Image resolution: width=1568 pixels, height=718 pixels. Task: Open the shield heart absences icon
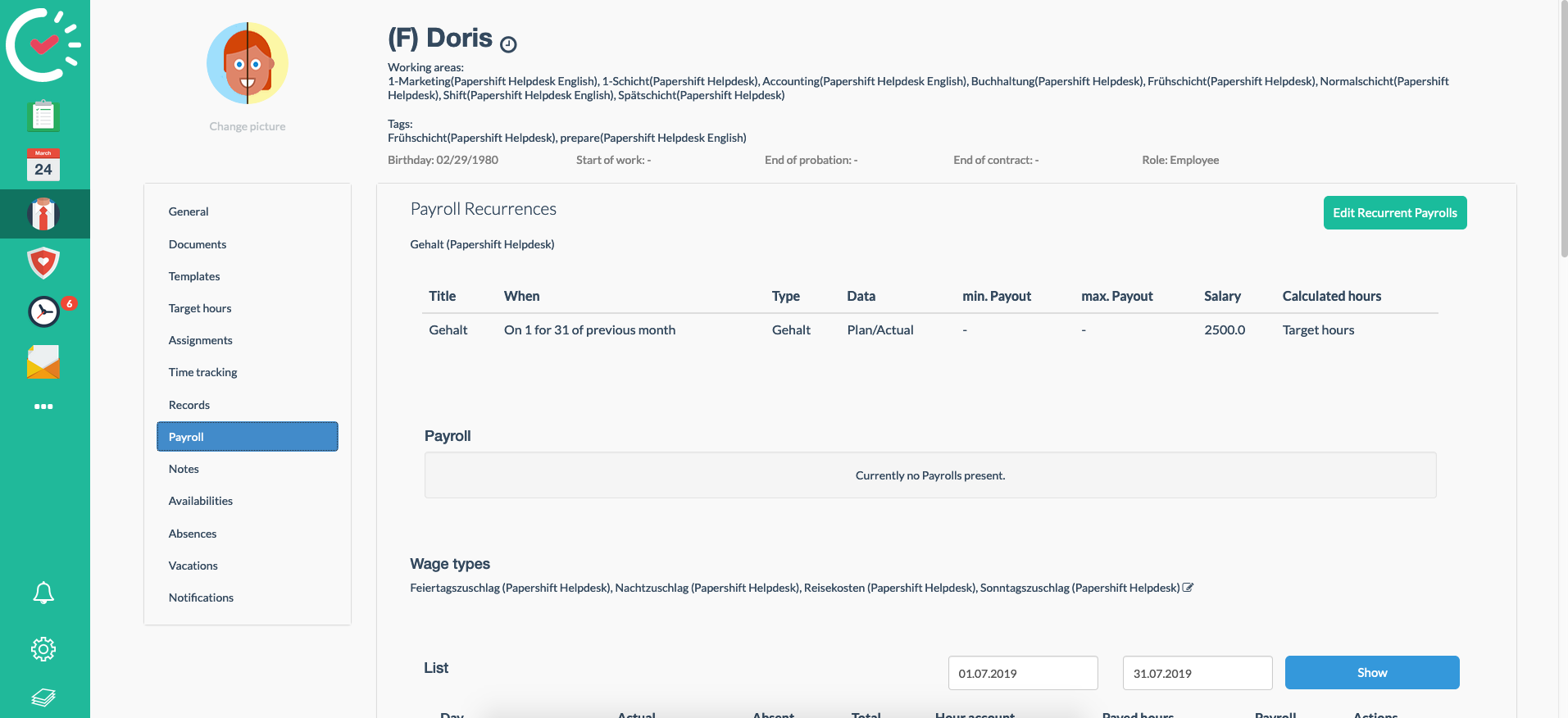[43, 263]
